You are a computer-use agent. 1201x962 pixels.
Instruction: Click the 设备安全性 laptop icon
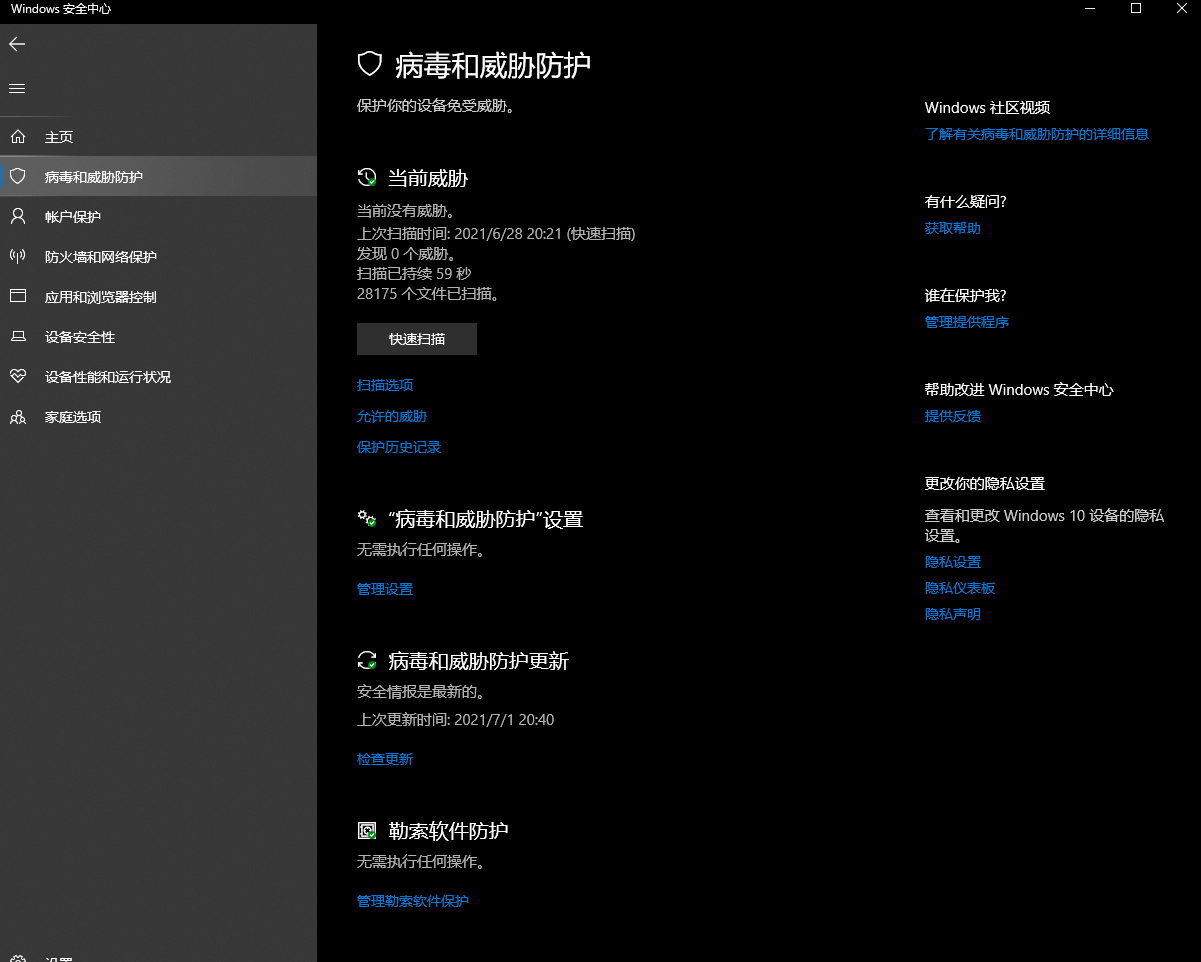pos(17,337)
